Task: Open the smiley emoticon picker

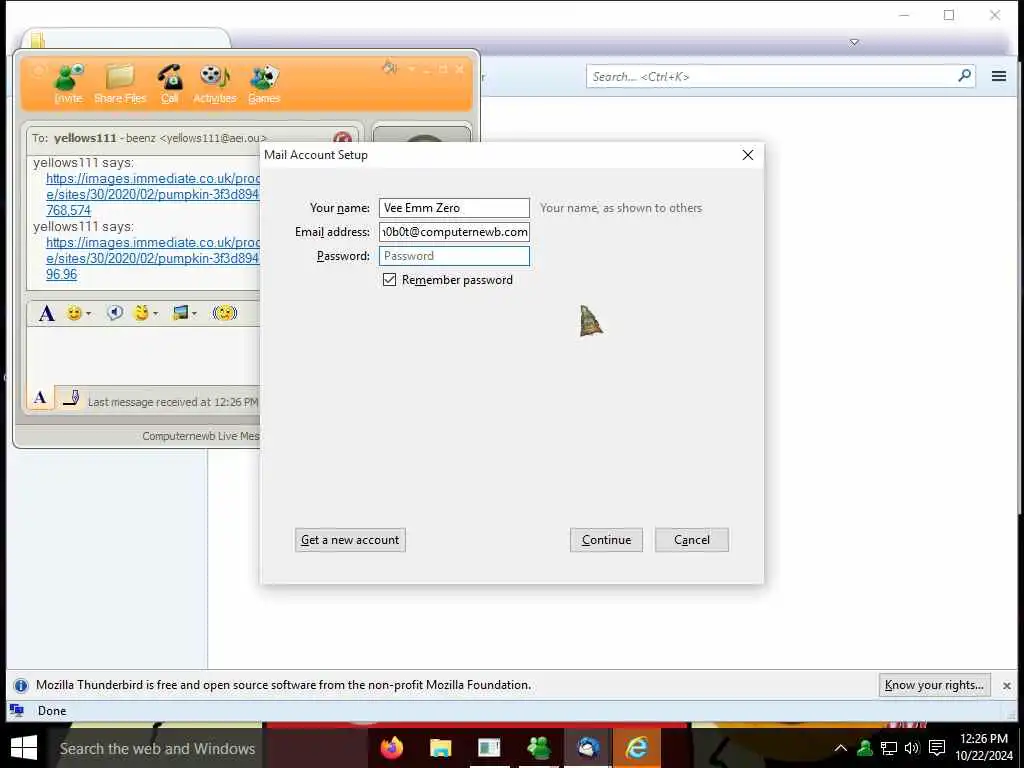Action: coord(74,313)
